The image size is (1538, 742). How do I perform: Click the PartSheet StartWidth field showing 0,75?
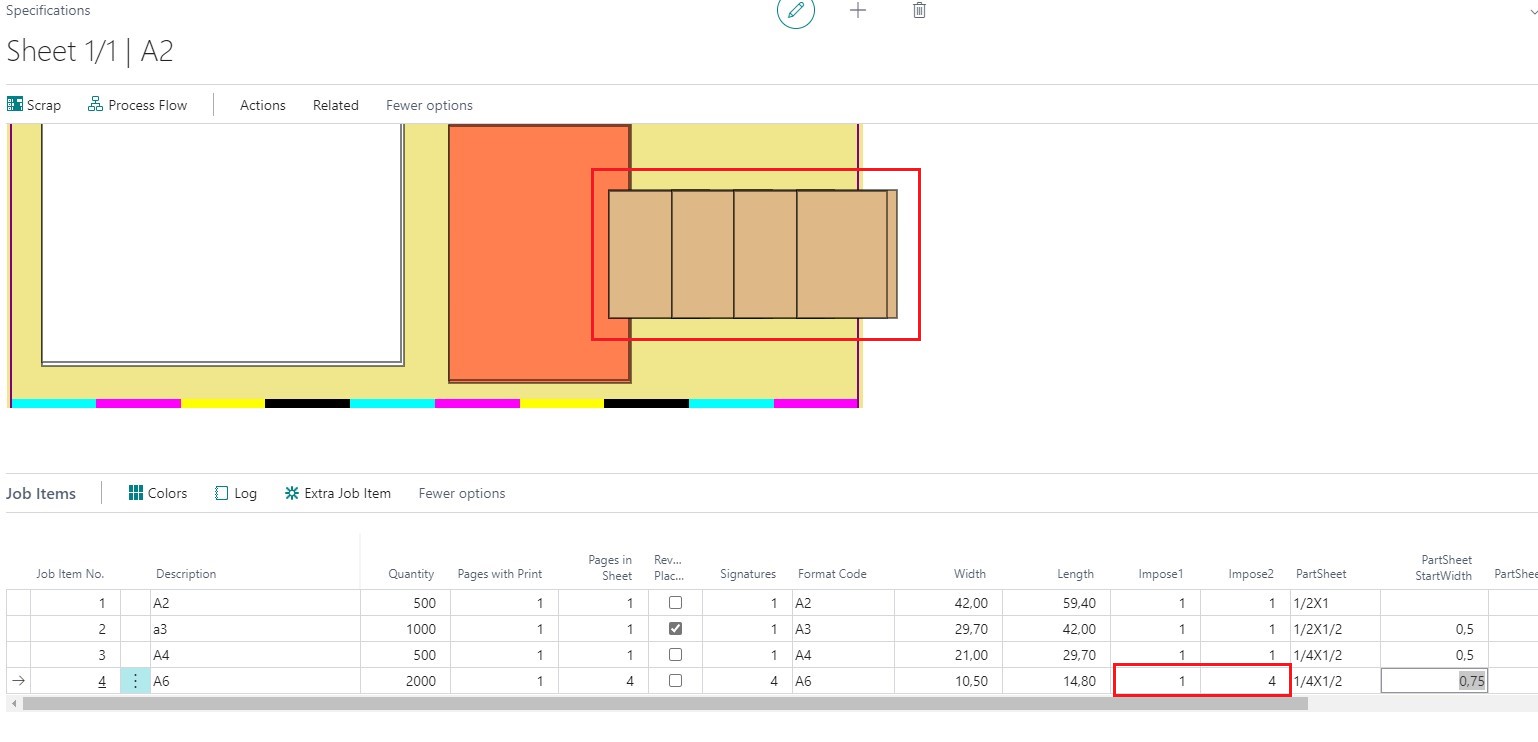[1434, 680]
